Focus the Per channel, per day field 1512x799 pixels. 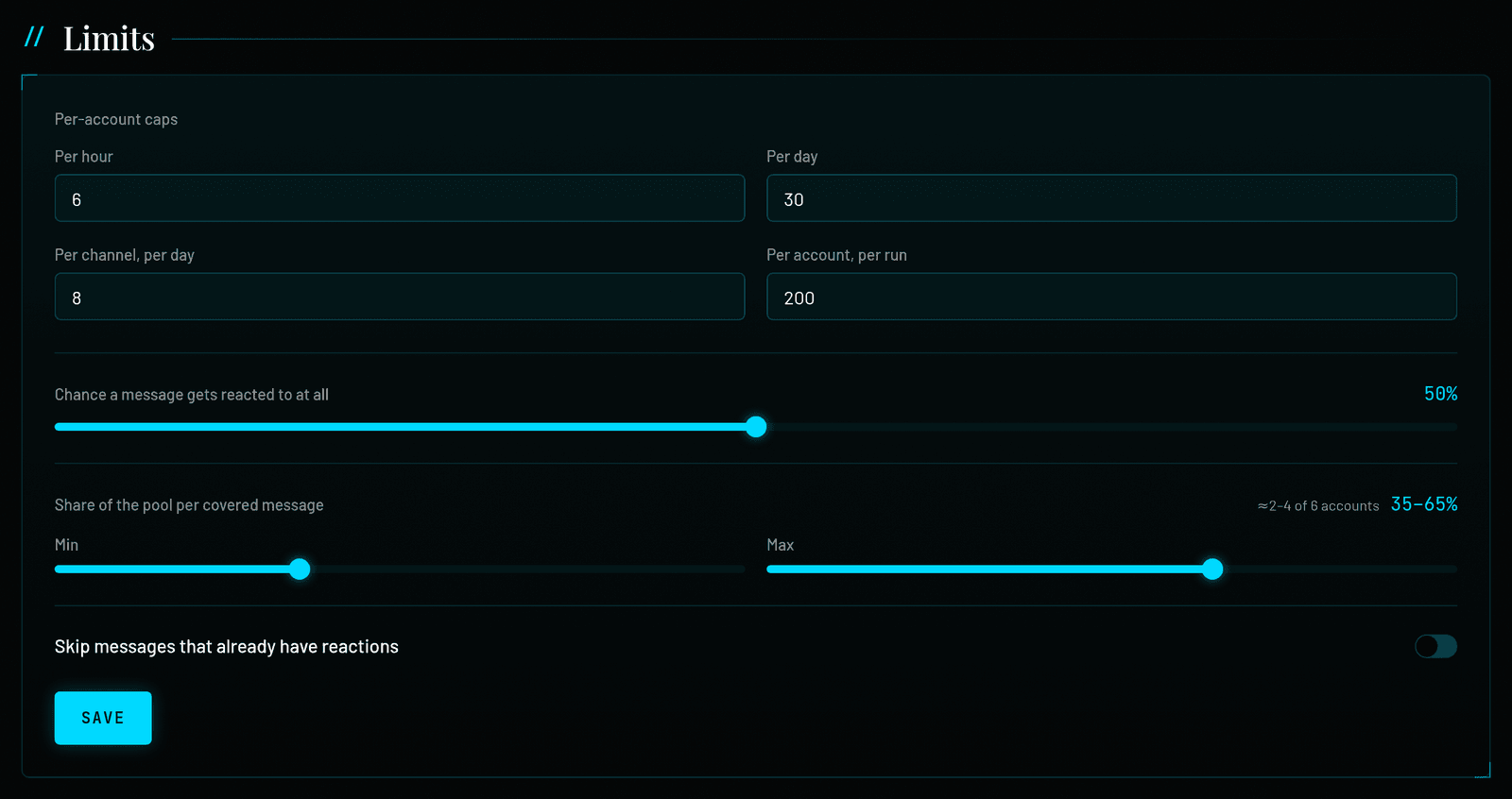[x=400, y=297]
